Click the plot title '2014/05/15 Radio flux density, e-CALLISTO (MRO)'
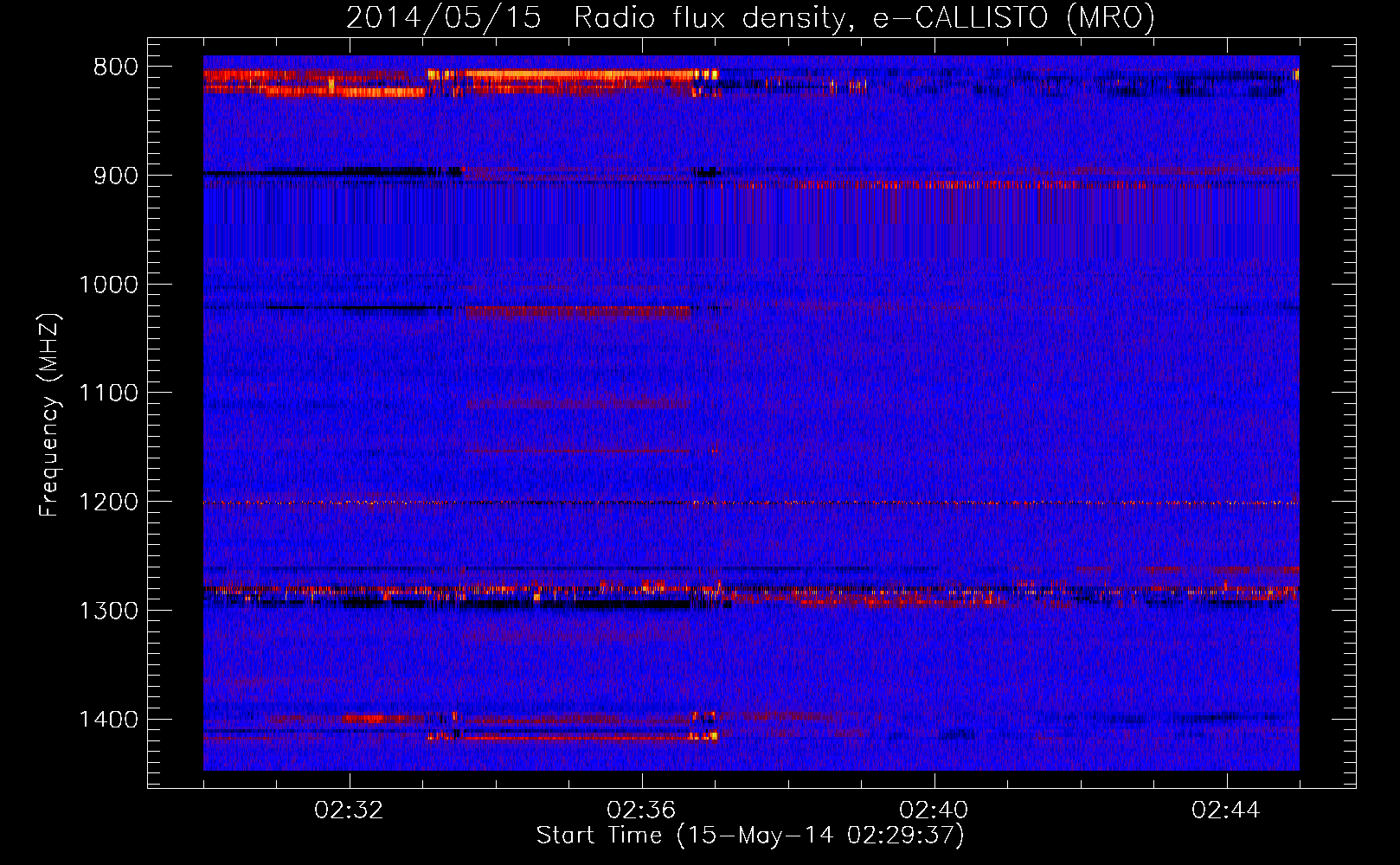Image resolution: width=1400 pixels, height=865 pixels. 750,17
